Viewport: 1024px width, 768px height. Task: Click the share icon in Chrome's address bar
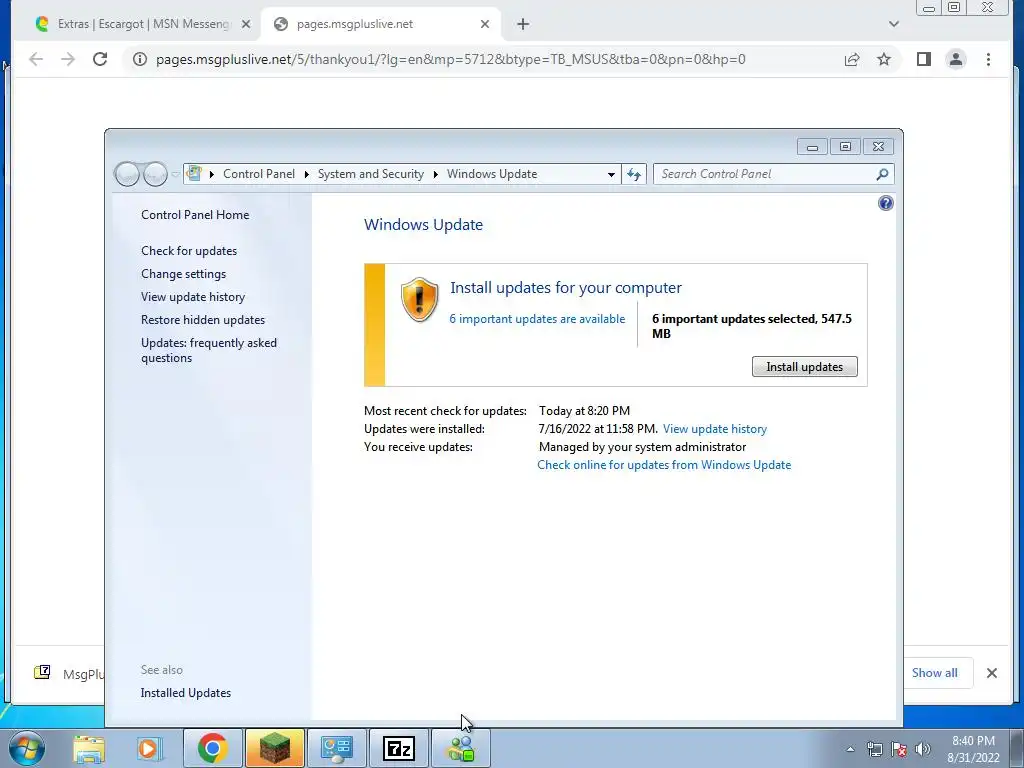point(852,59)
